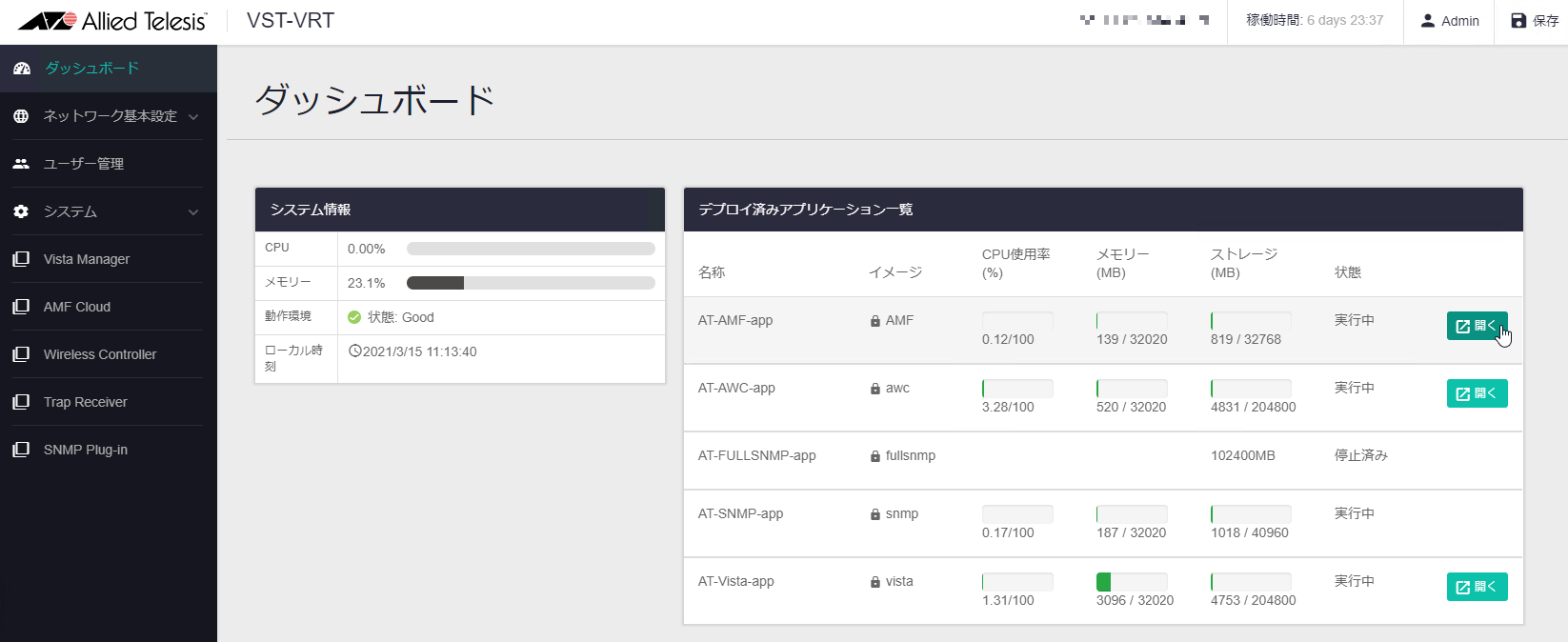The image size is (1568, 642).
Task: Open the AT-Vista-app with 開く button
Action: 1477,587
